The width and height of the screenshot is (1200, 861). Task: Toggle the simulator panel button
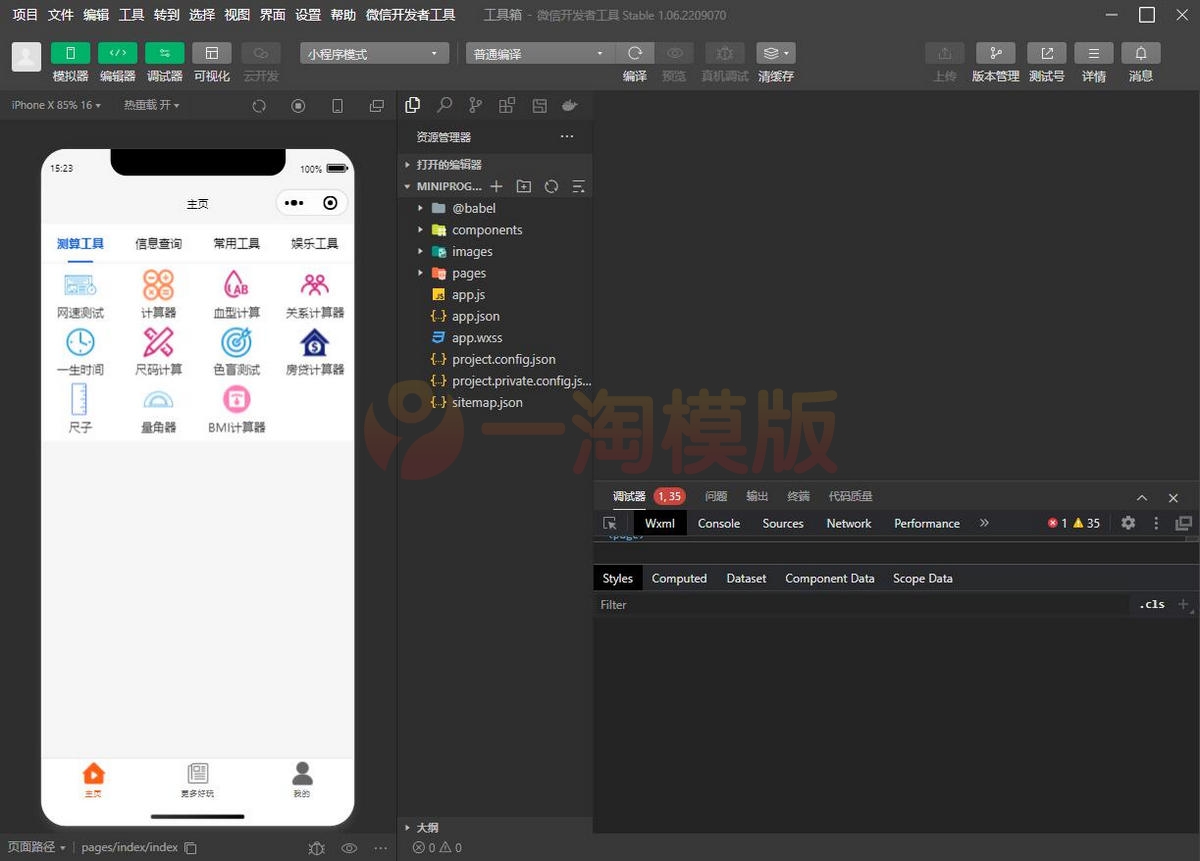click(x=70, y=53)
